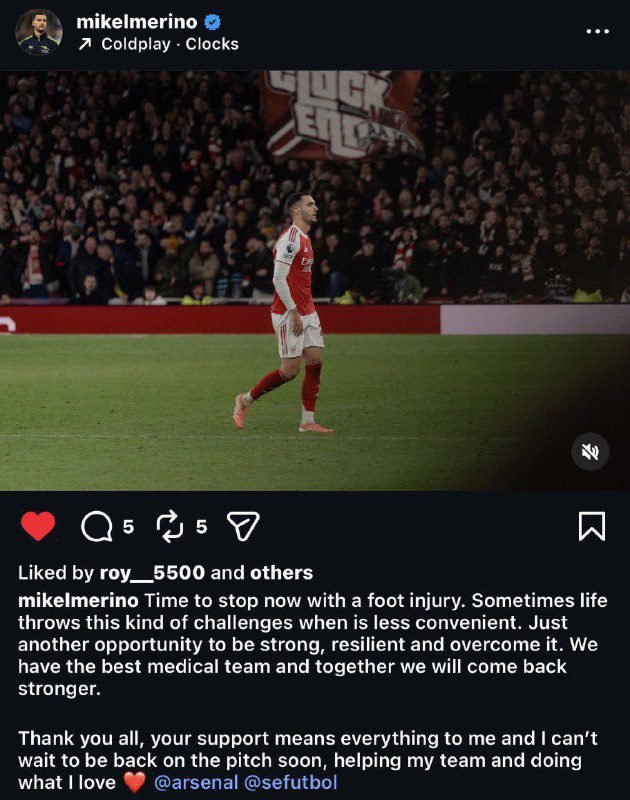630x800 pixels.
Task: Open roy__5500 profile from likes
Action: (152, 573)
